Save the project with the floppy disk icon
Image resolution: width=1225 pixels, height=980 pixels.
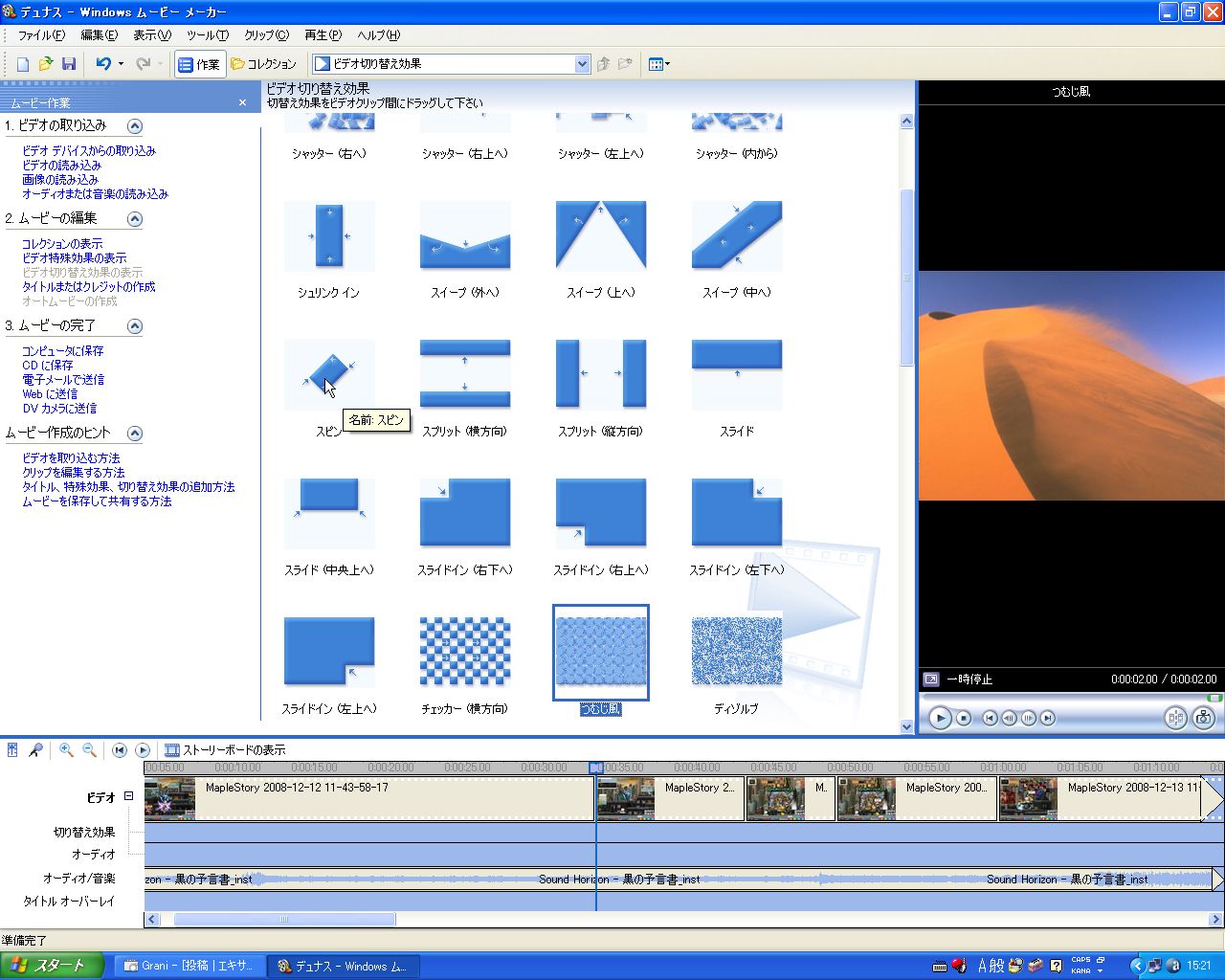[x=68, y=64]
